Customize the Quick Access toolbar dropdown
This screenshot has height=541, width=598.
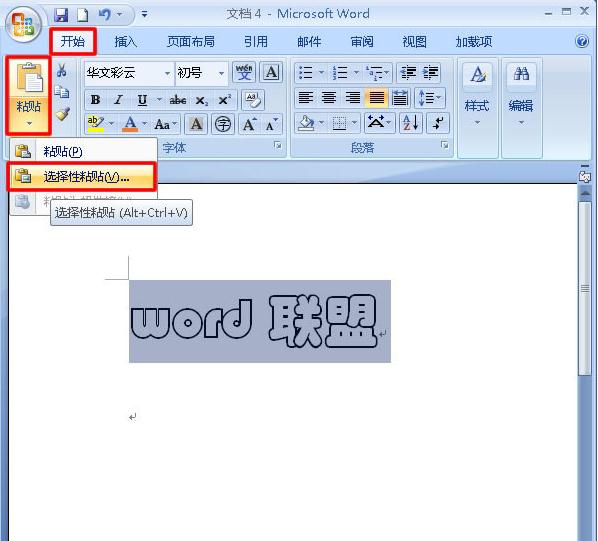click(145, 15)
